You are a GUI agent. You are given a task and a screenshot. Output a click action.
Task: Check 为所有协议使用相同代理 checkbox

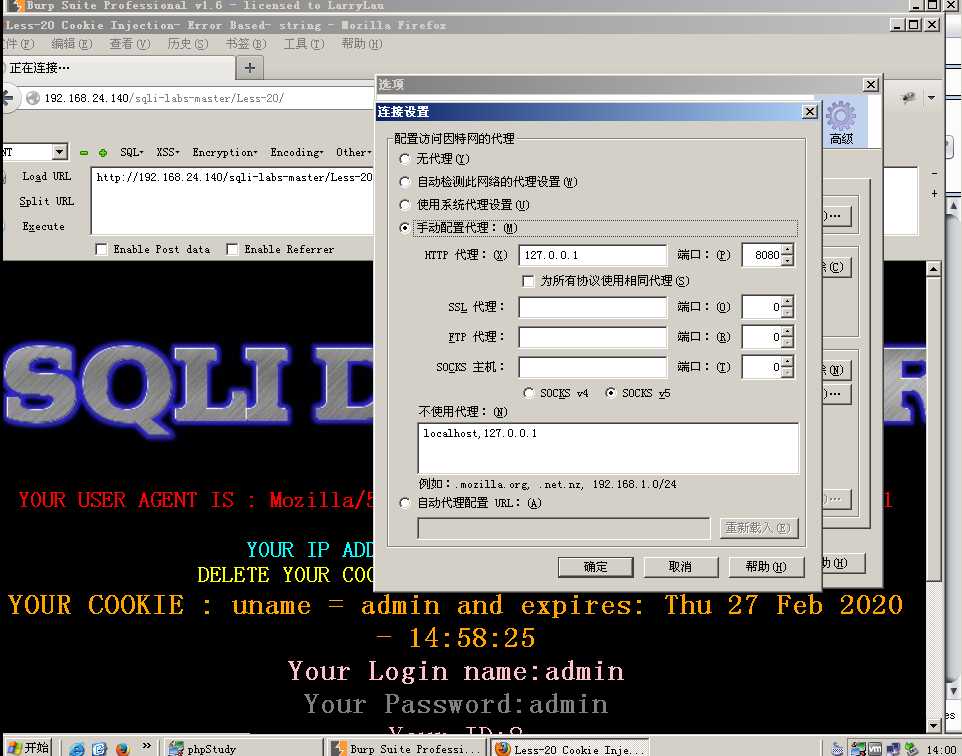(528, 281)
